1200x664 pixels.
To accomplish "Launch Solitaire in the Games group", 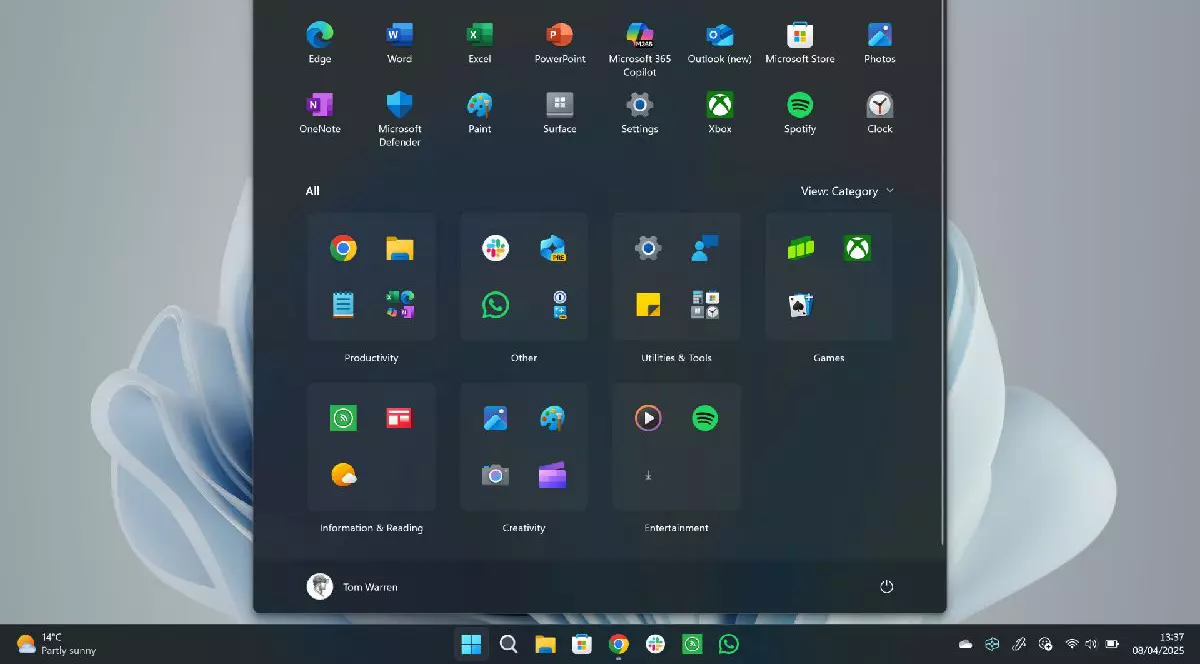I will point(801,305).
